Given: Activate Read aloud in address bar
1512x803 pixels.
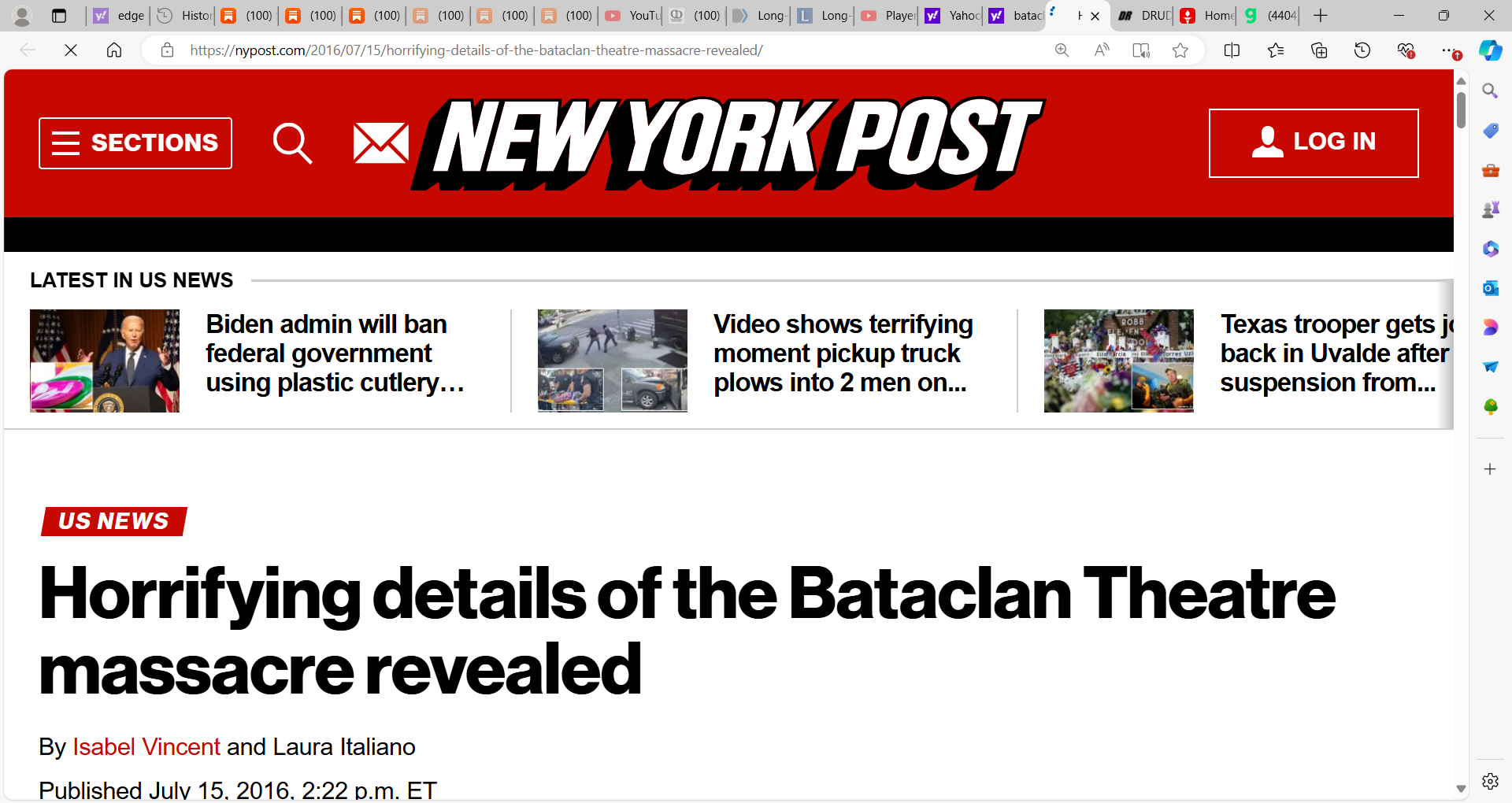Looking at the screenshot, I should pyautogui.click(x=1102, y=50).
